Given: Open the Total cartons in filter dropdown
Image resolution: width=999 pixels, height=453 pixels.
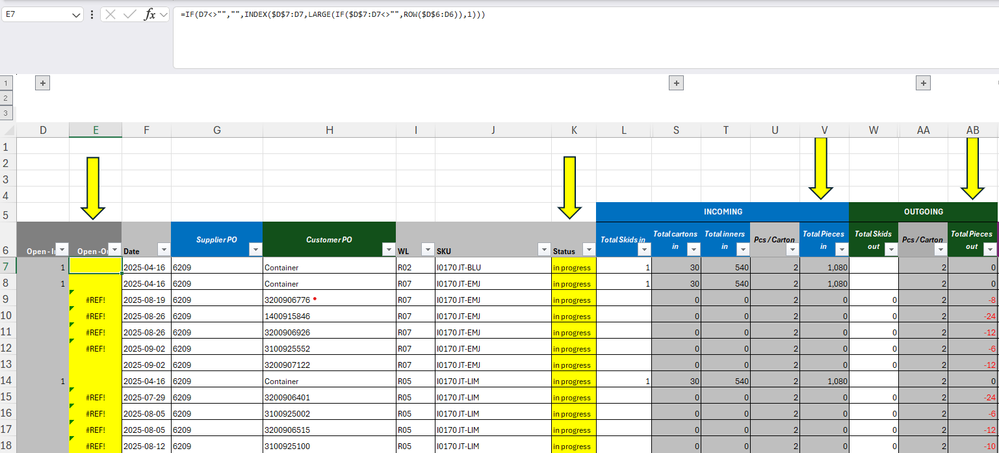Looking at the screenshot, I should [x=693, y=249].
